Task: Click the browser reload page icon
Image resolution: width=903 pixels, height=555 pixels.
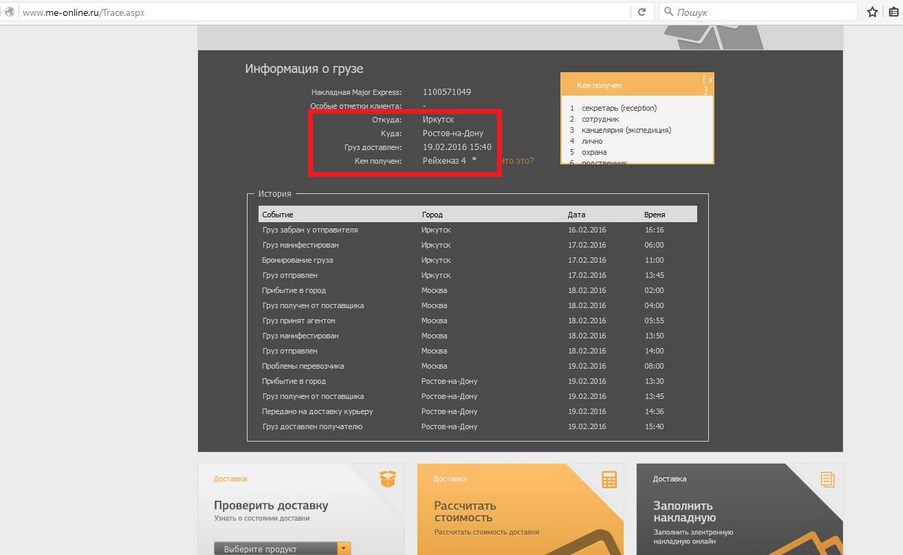Action: pyautogui.click(x=640, y=12)
